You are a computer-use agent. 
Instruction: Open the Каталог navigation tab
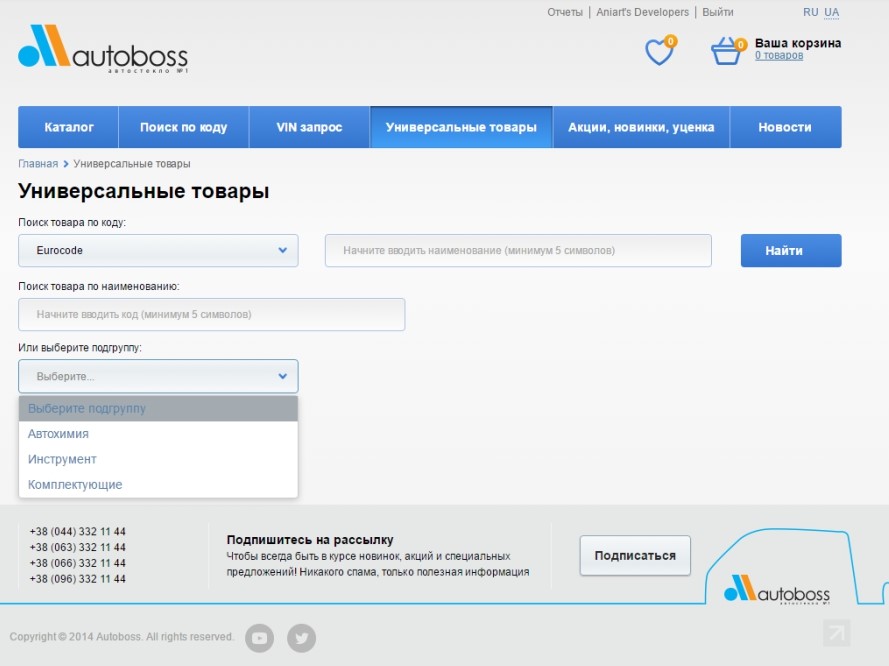click(69, 127)
